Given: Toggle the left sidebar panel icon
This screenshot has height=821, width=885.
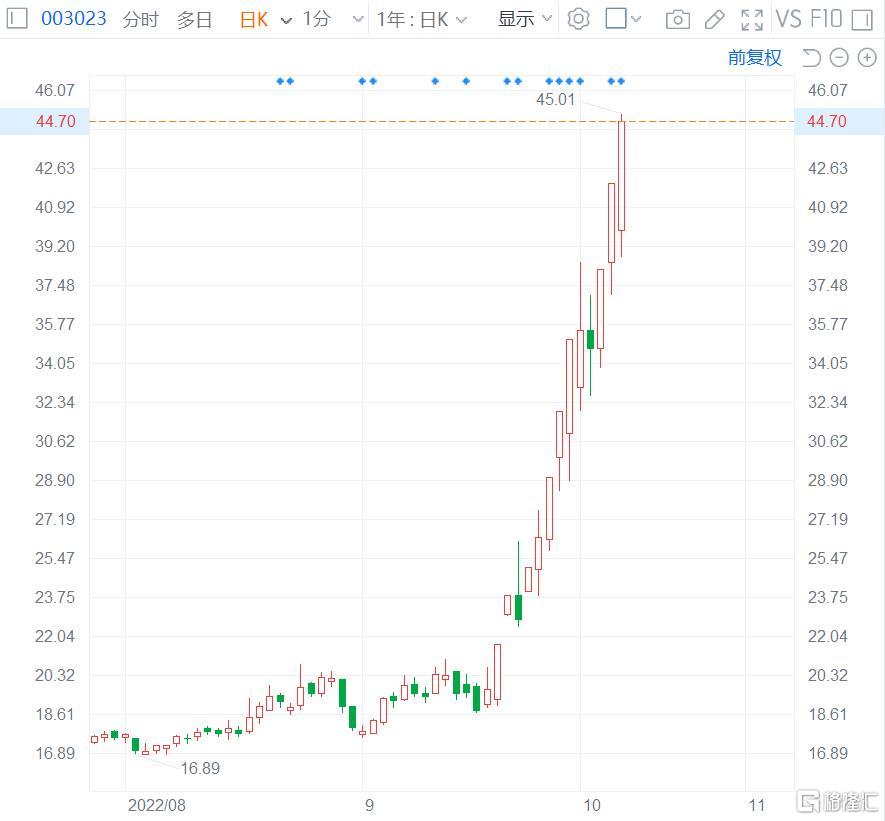Looking at the screenshot, I should tap(17, 19).
